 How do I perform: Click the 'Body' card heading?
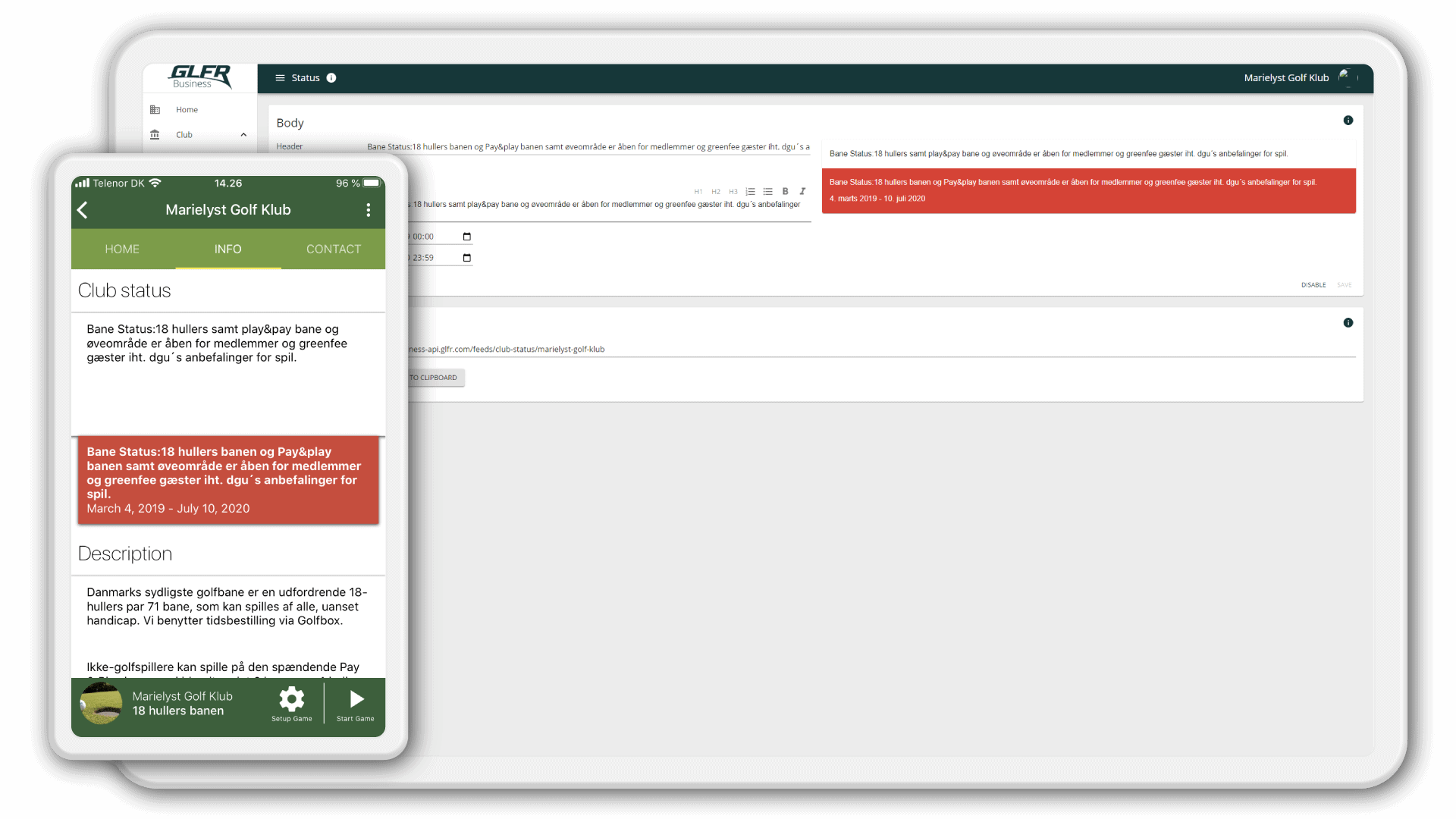click(290, 123)
